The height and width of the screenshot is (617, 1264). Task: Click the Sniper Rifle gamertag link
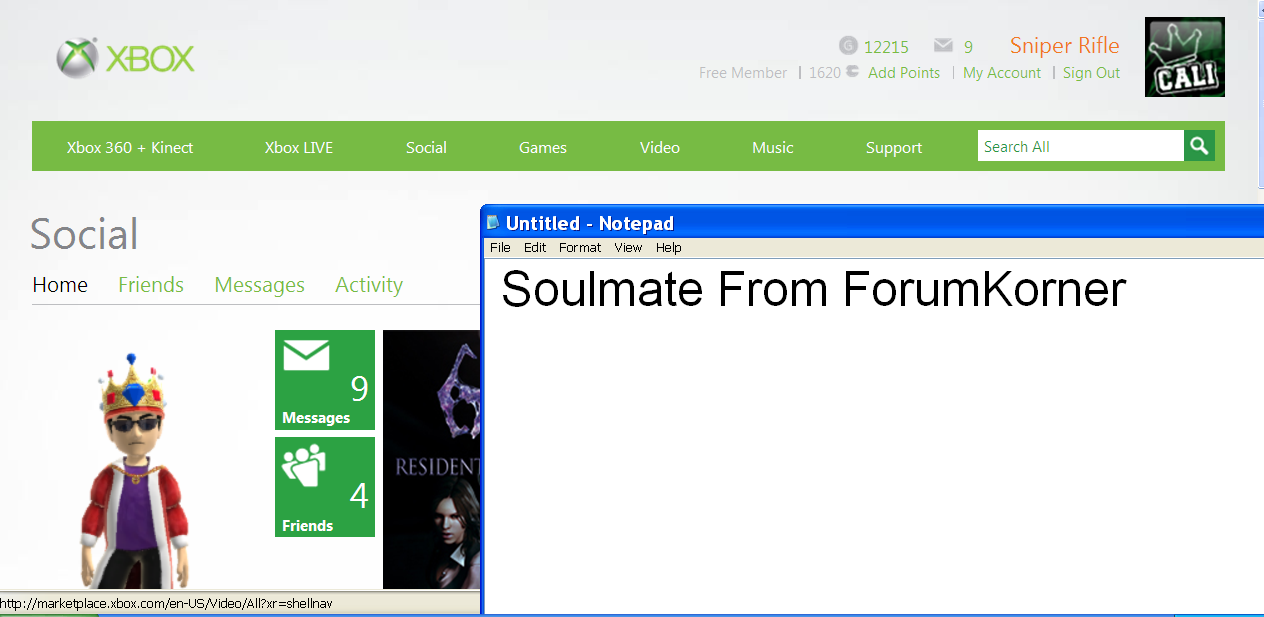click(x=1065, y=46)
